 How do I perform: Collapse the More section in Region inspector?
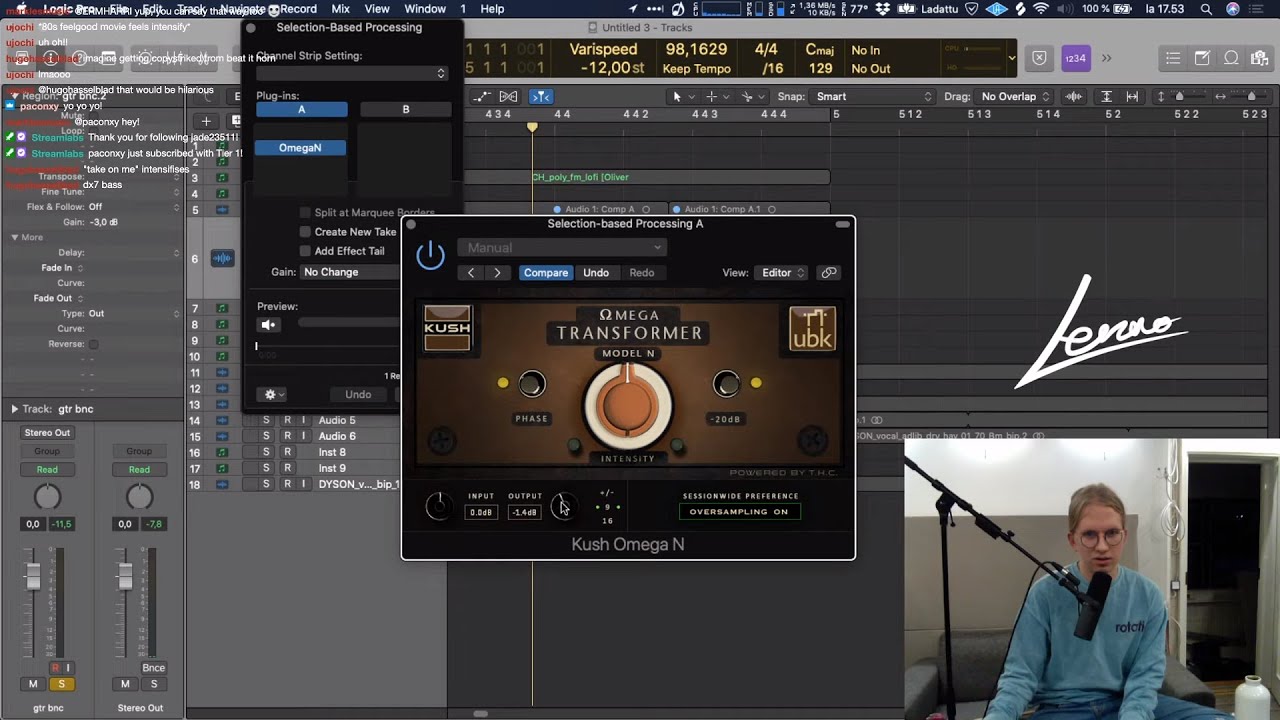14,237
